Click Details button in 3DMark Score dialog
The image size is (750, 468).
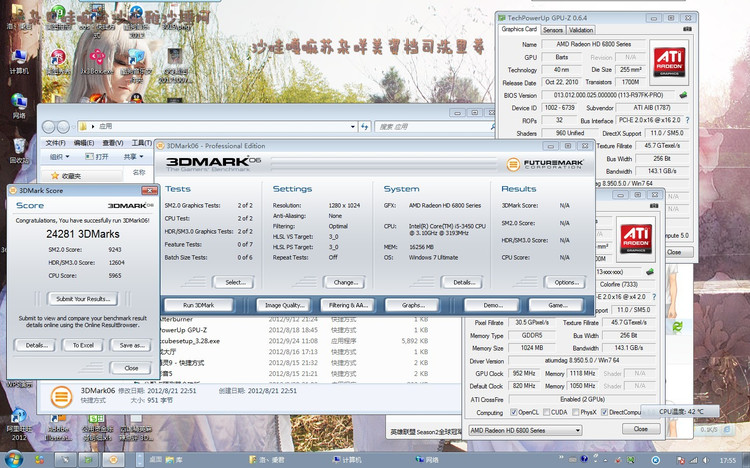pos(35,345)
